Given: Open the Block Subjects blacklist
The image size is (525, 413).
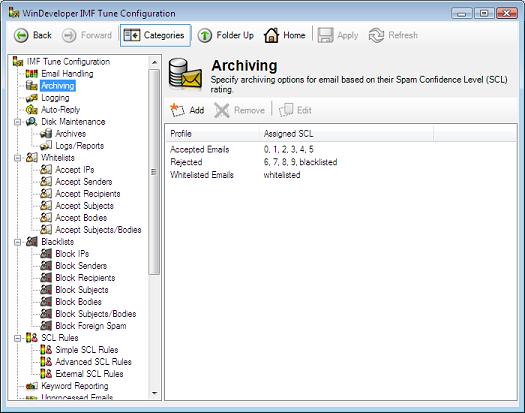Looking at the screenshot, I should 82,290.
